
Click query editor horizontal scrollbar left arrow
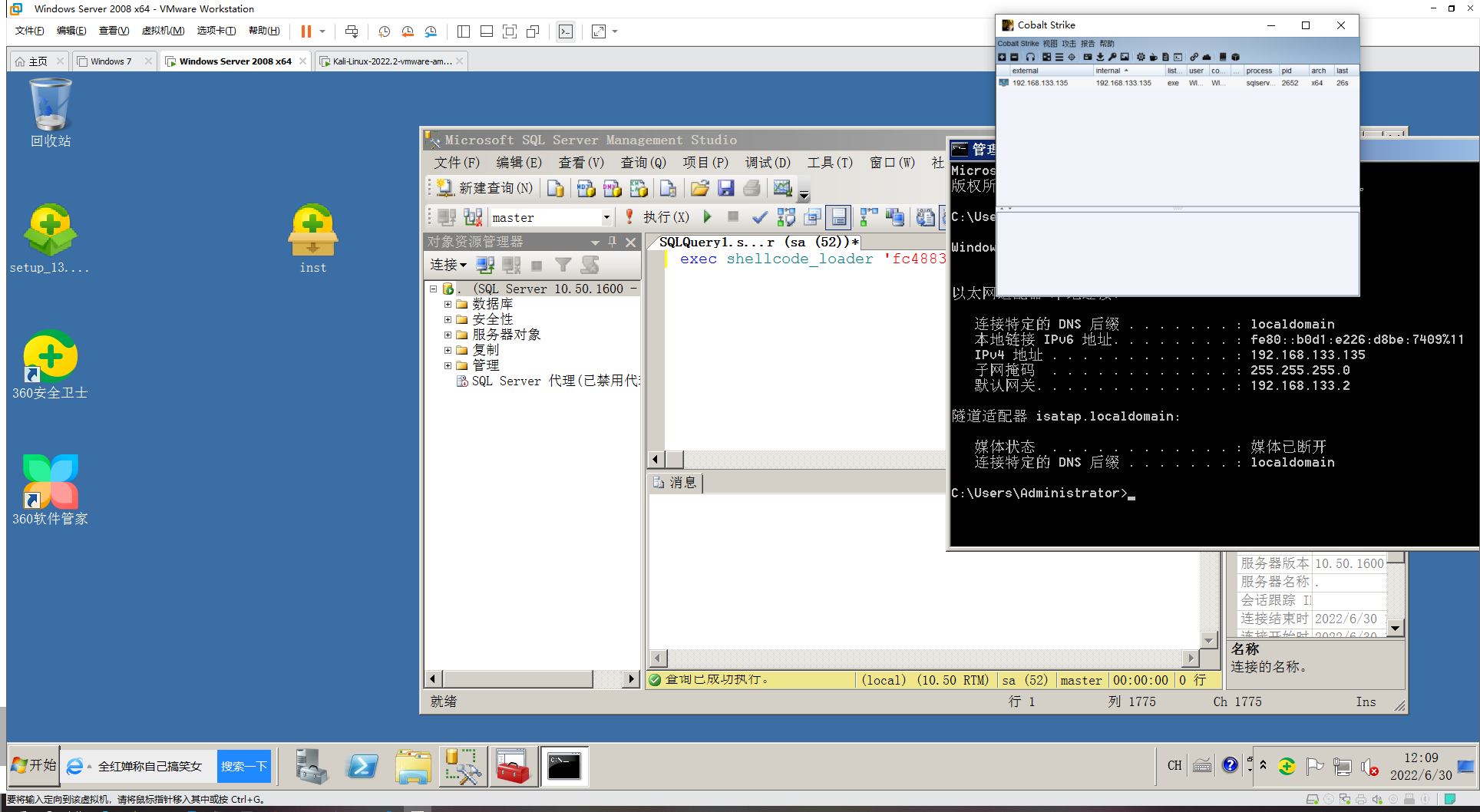(x=655, y=460)
